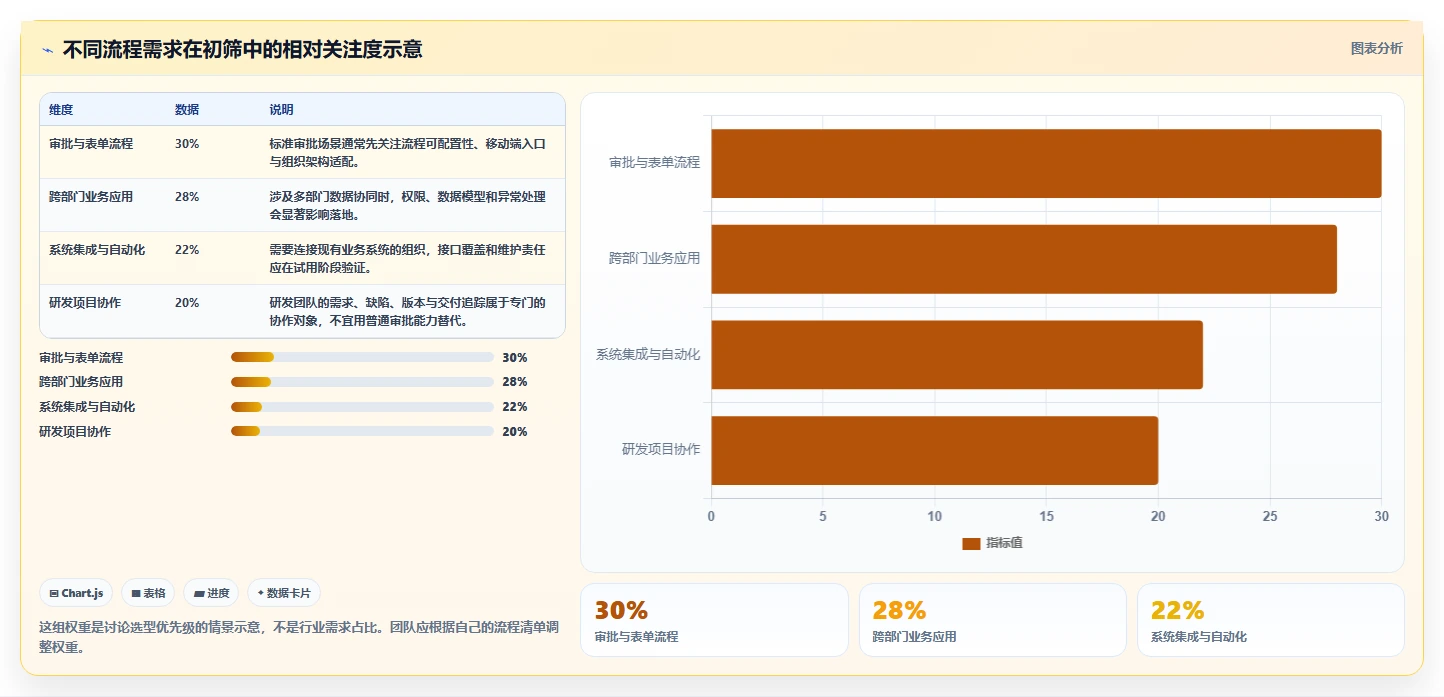The image size is (1444, 697).
Task: Click the Chart.js chip
Action: tap(77, 593)
